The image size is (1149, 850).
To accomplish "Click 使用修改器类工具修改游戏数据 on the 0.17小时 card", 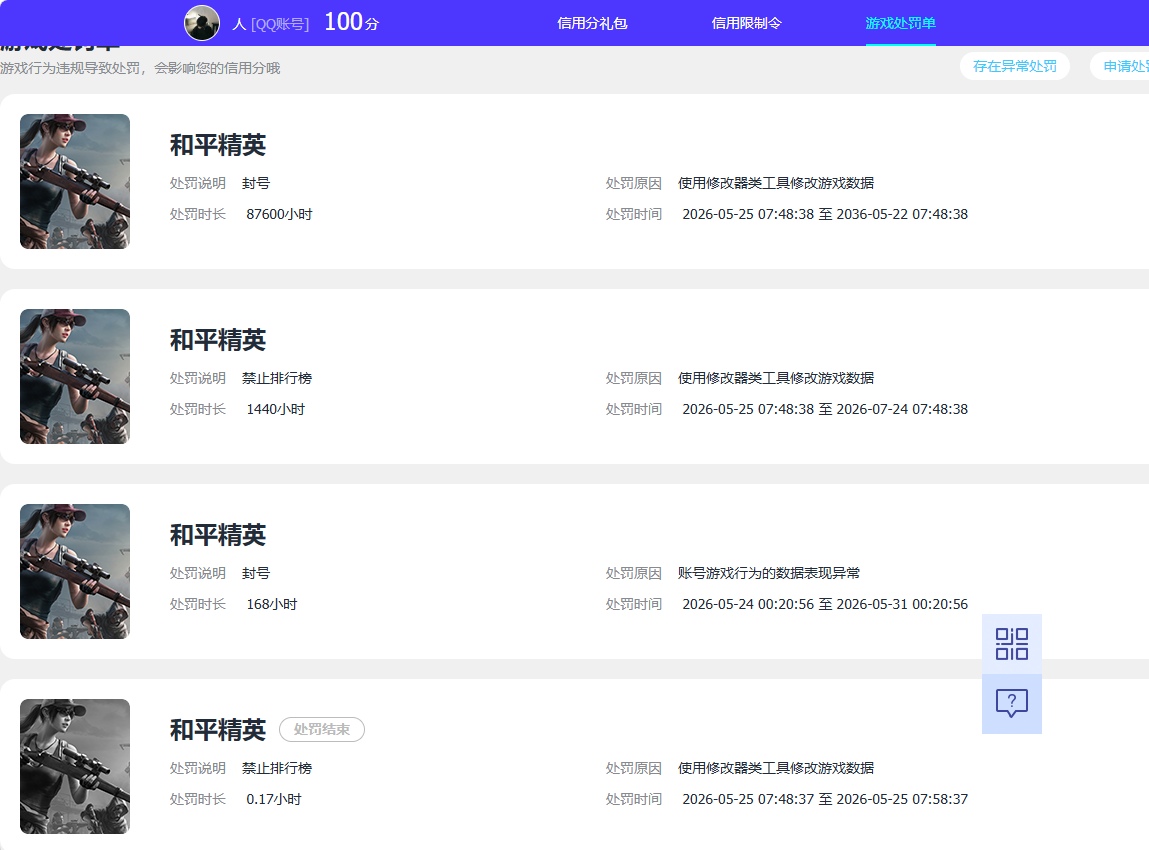I will pyautogui.click(x=776, y=768).
